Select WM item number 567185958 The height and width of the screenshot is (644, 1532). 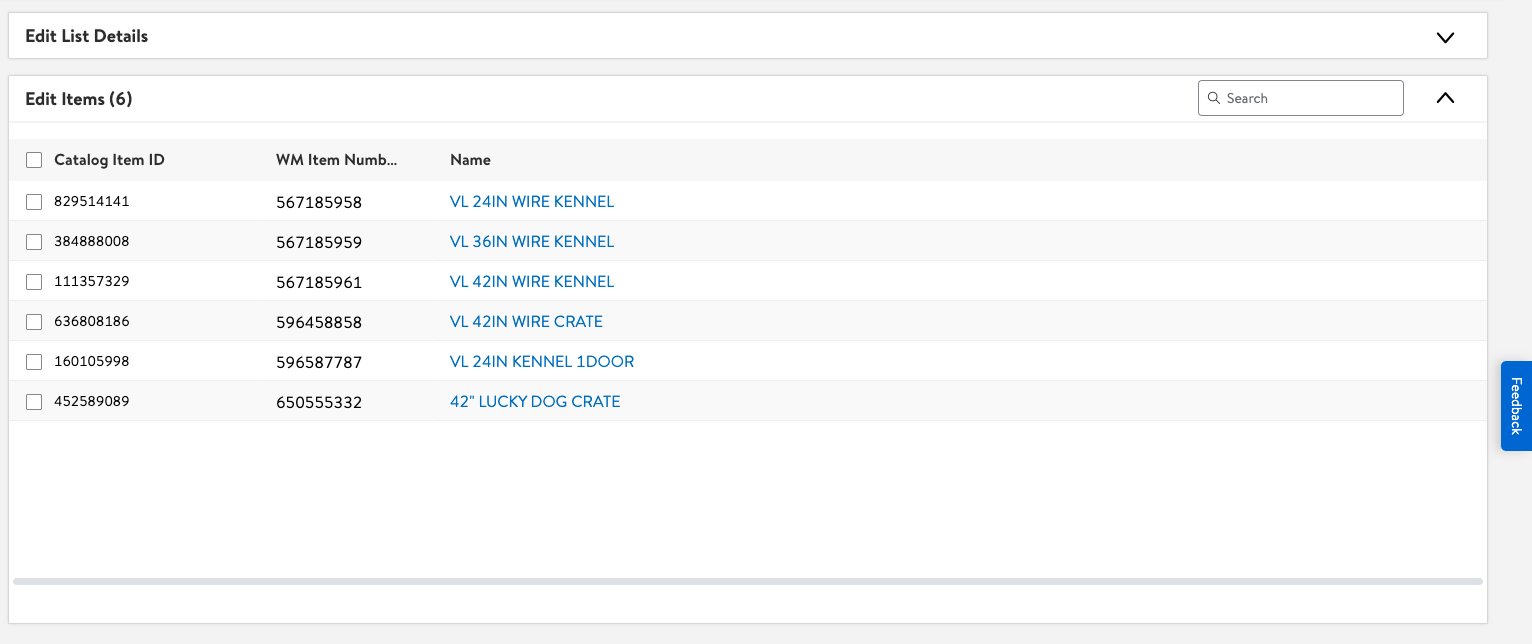[319, 203]
